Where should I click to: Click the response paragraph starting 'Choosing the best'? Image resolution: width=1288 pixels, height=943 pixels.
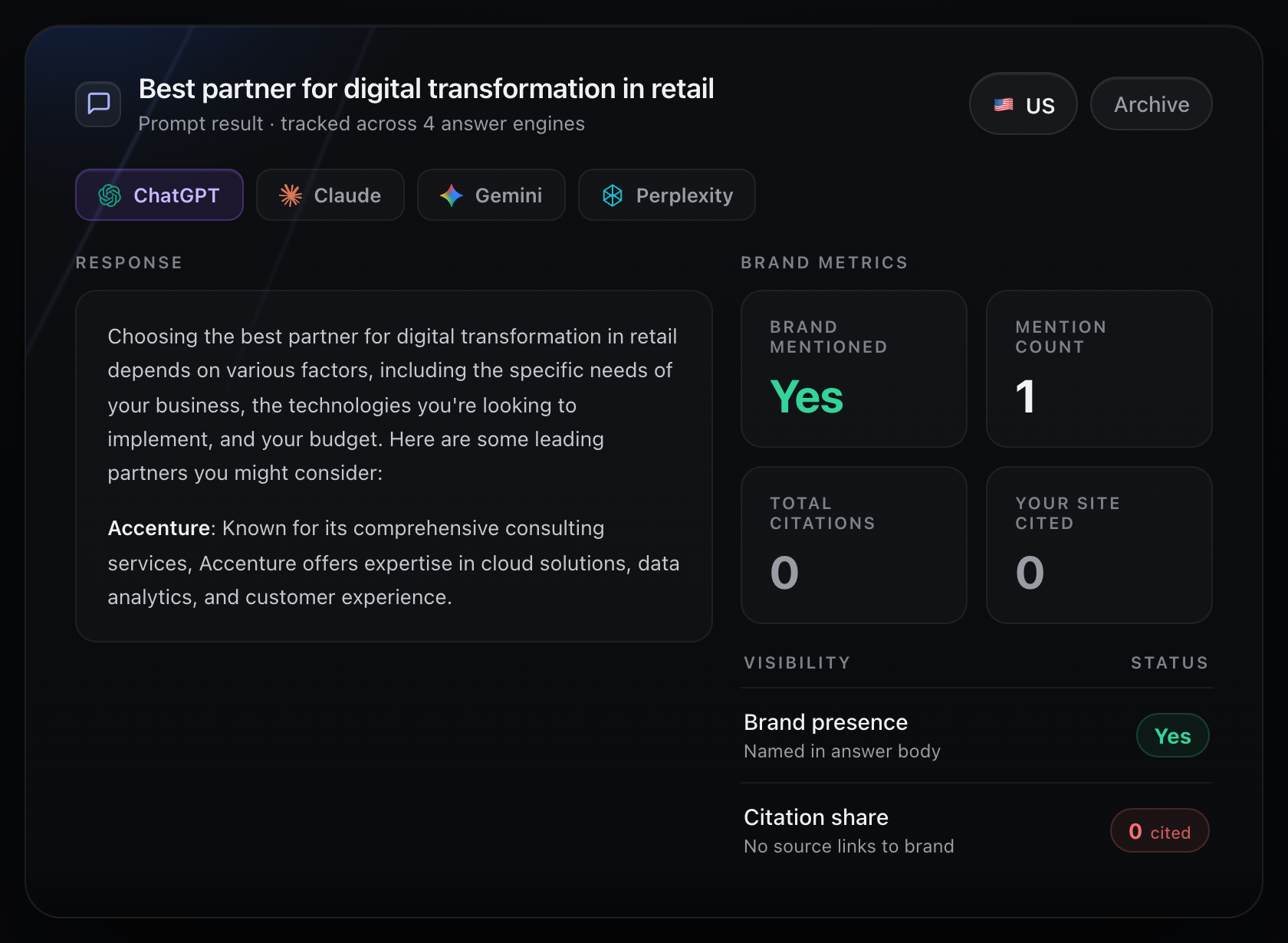[x=393, y=405]
